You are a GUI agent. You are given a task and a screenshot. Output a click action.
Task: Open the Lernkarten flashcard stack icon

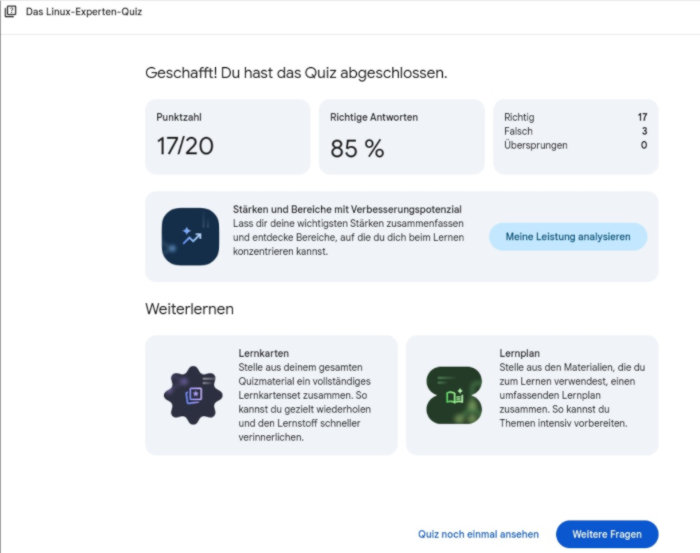click(193, 395)
